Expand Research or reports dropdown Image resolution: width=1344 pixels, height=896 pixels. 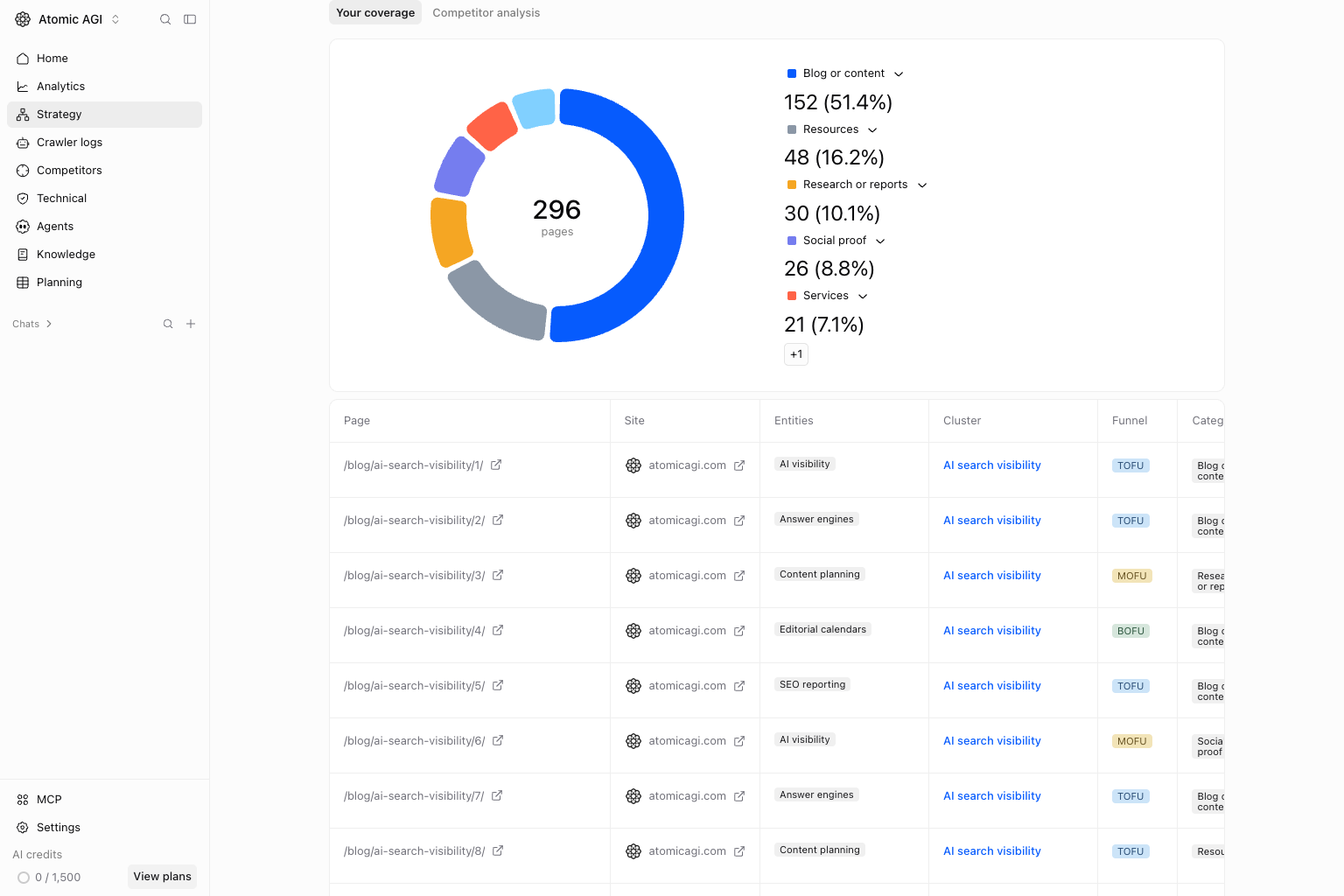tap(922, 185)
